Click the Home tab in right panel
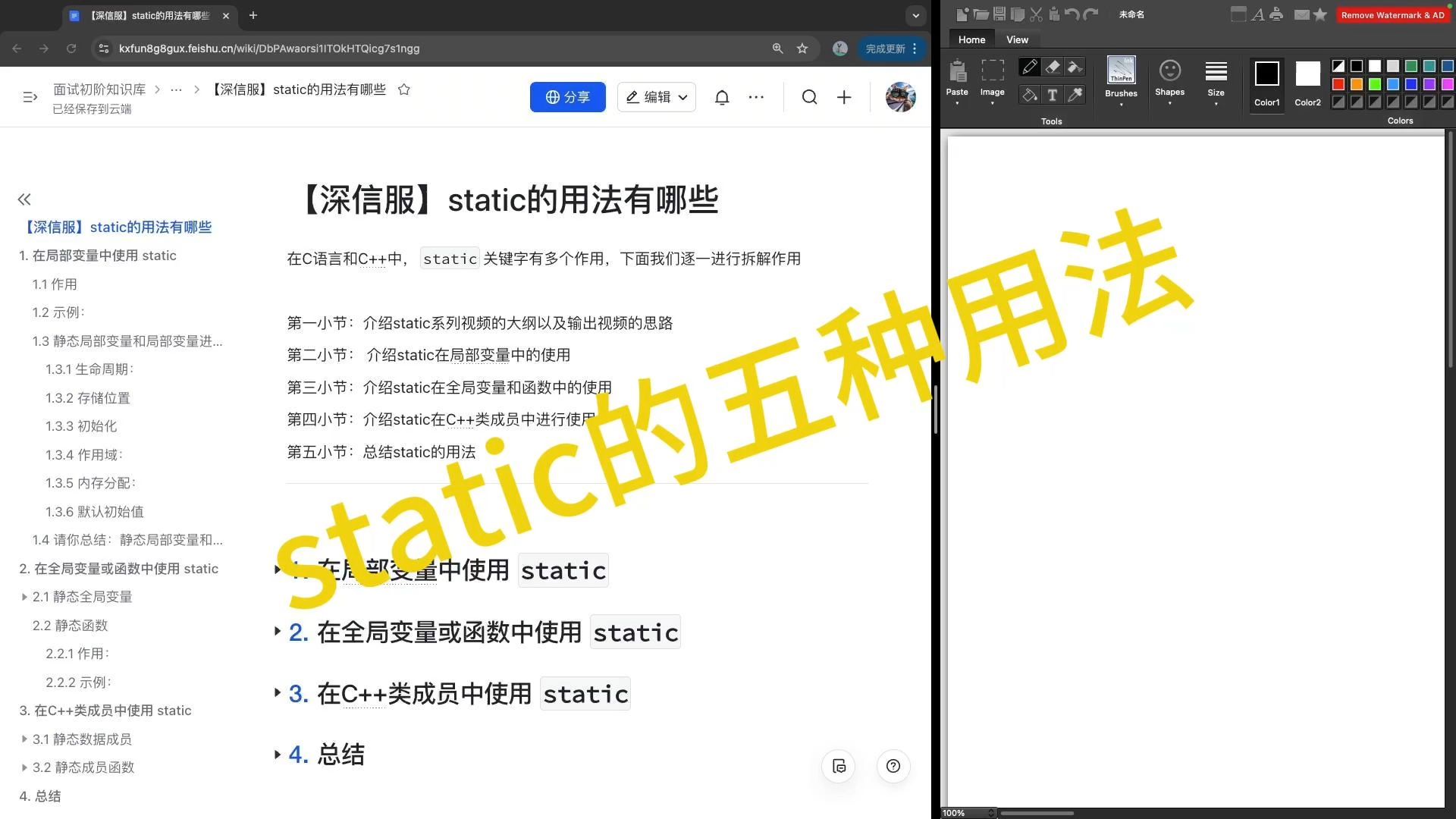This screenshot has width=1456, height=819. pyautogui.click(x=971, y=39)
